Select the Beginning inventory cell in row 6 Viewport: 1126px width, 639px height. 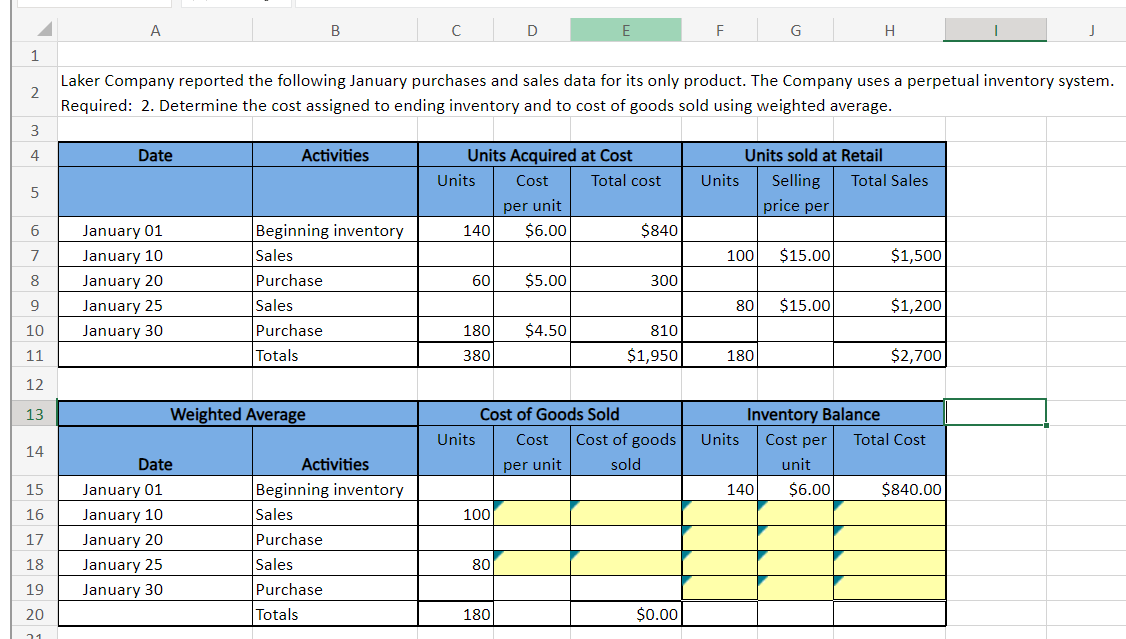click(x=334, y=230)
